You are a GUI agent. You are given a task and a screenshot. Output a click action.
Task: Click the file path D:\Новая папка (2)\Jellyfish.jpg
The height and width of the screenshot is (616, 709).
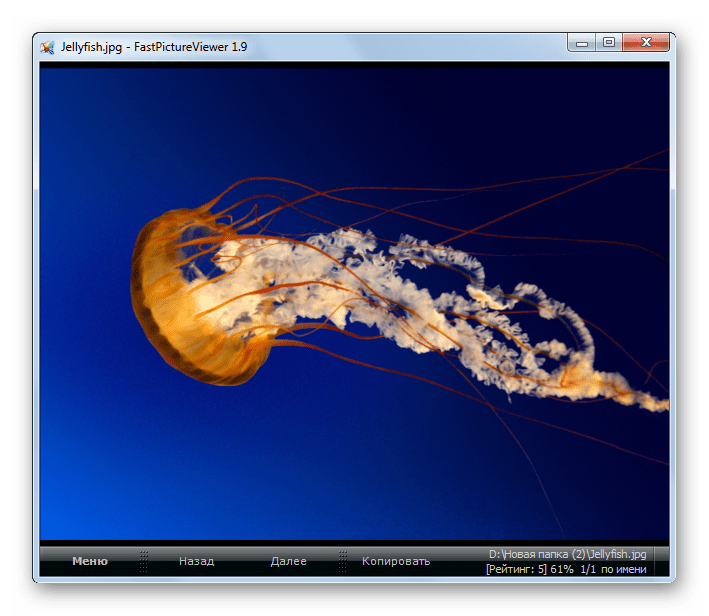(566, 554)
